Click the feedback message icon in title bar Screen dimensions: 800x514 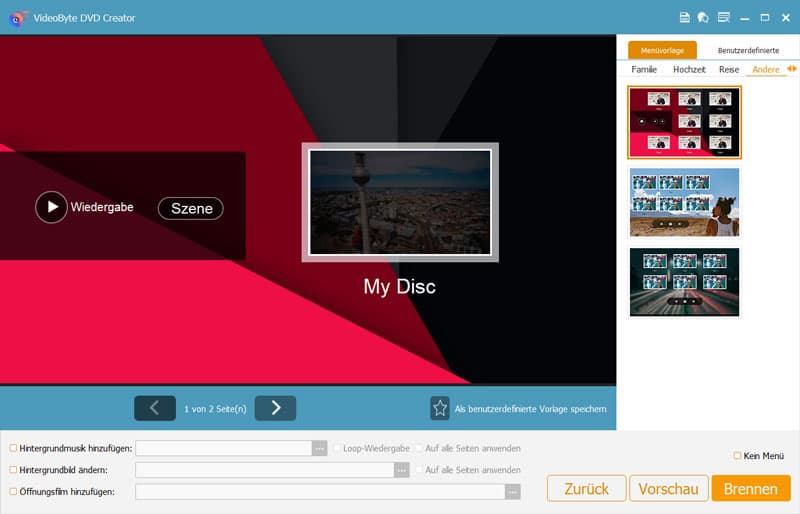723,18
